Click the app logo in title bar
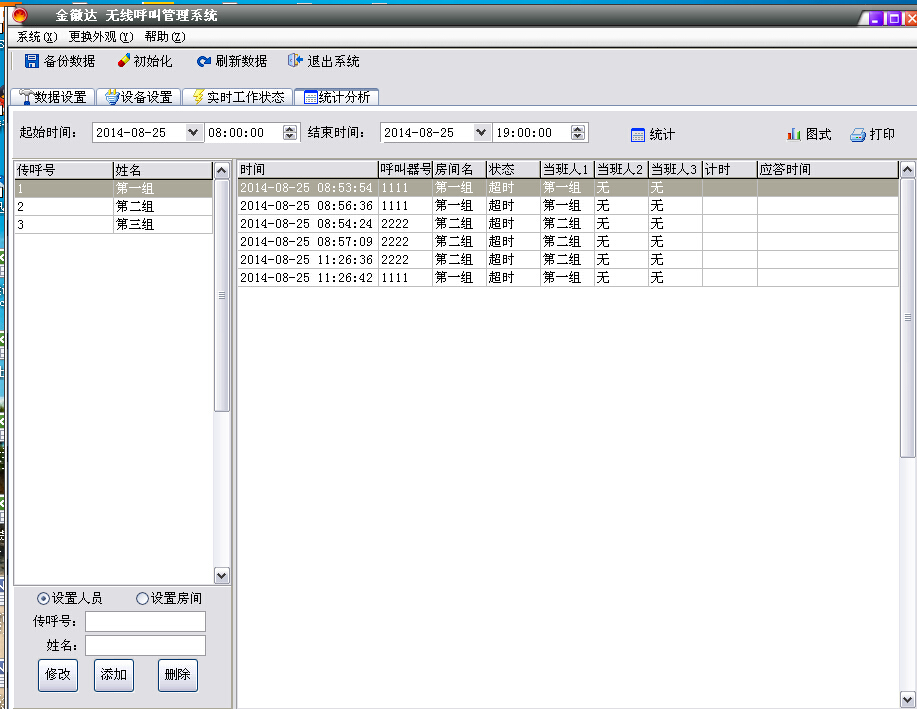The height and width of the screenshot is (709, 917). tap(20, 15)
